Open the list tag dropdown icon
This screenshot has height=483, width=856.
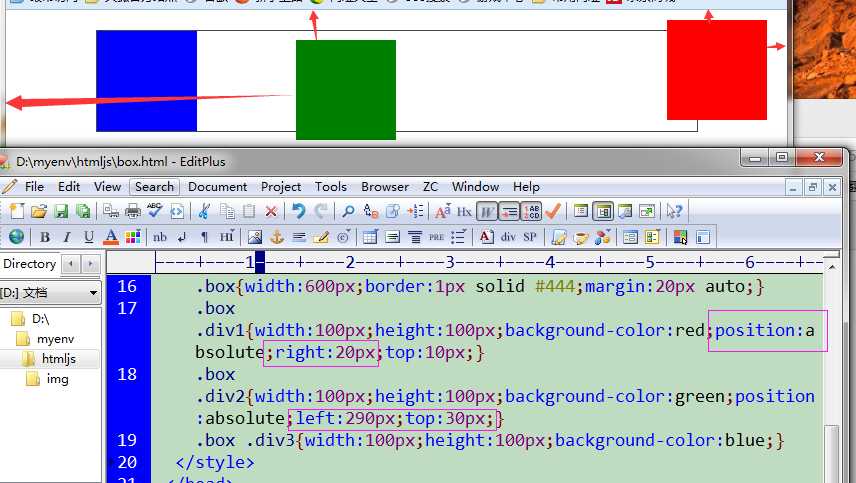coord(459,237)
